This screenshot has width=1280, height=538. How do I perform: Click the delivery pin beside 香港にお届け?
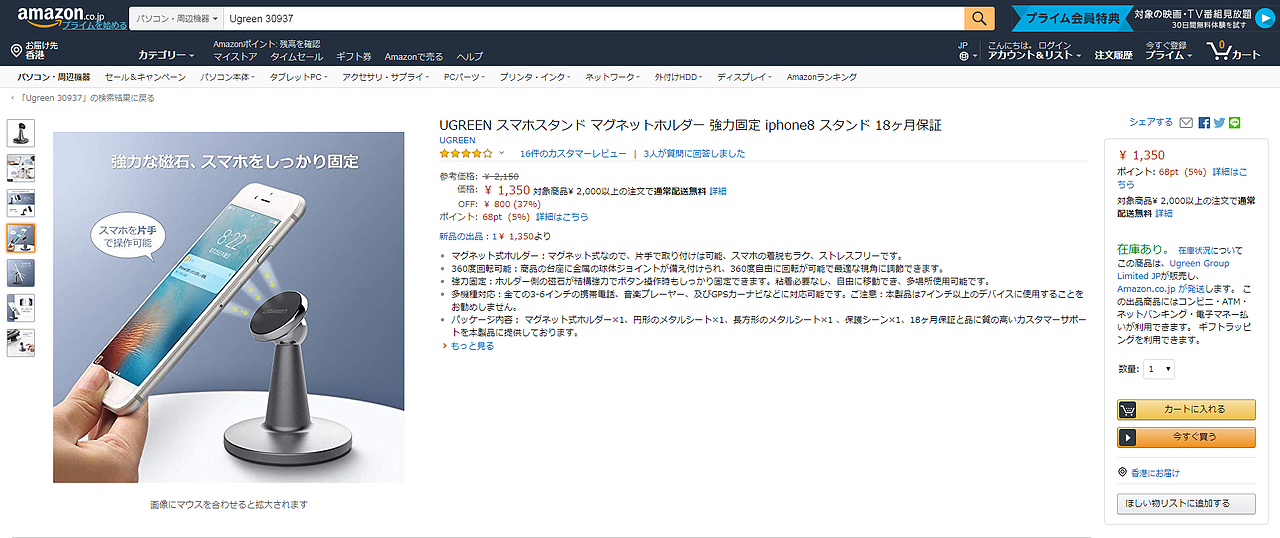coord(1122,473)
